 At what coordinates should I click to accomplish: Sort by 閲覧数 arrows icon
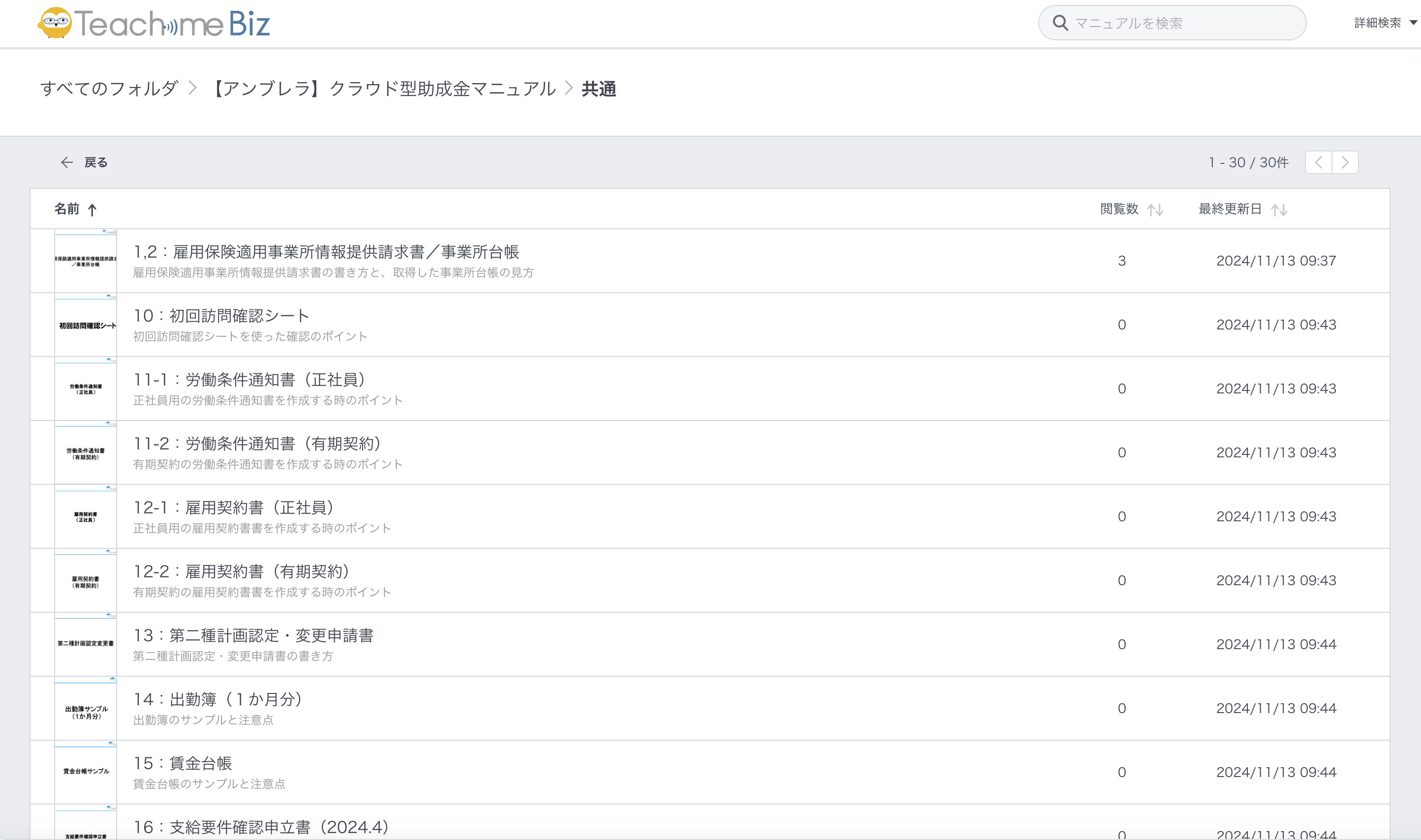[1155, 210]
